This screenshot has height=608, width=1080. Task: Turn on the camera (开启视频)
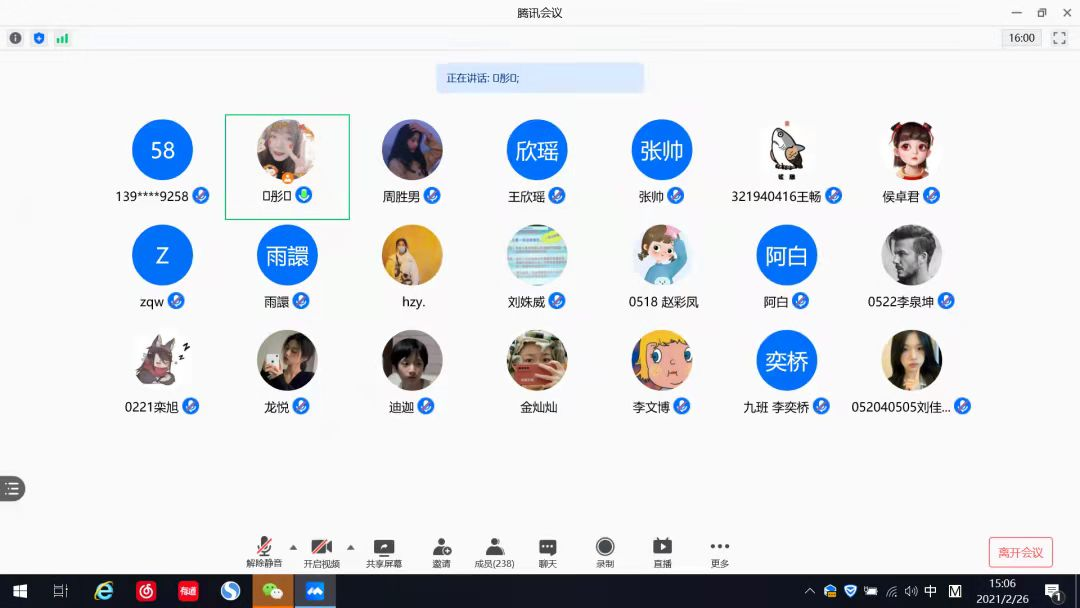pyautogui.click(x=322, y=552)
